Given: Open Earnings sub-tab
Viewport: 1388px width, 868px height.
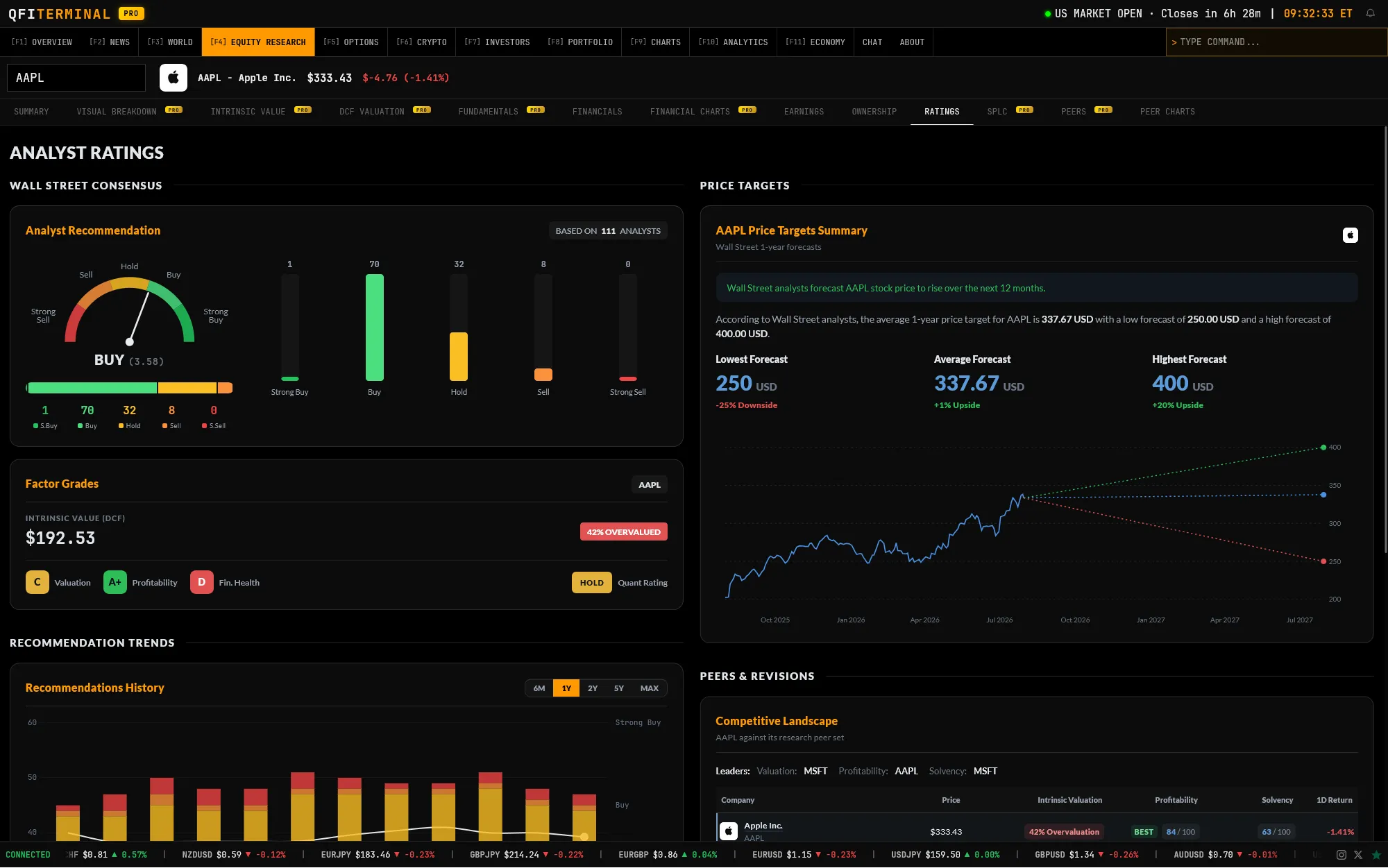Looking at the screenshot, I should tap(804, 112).
